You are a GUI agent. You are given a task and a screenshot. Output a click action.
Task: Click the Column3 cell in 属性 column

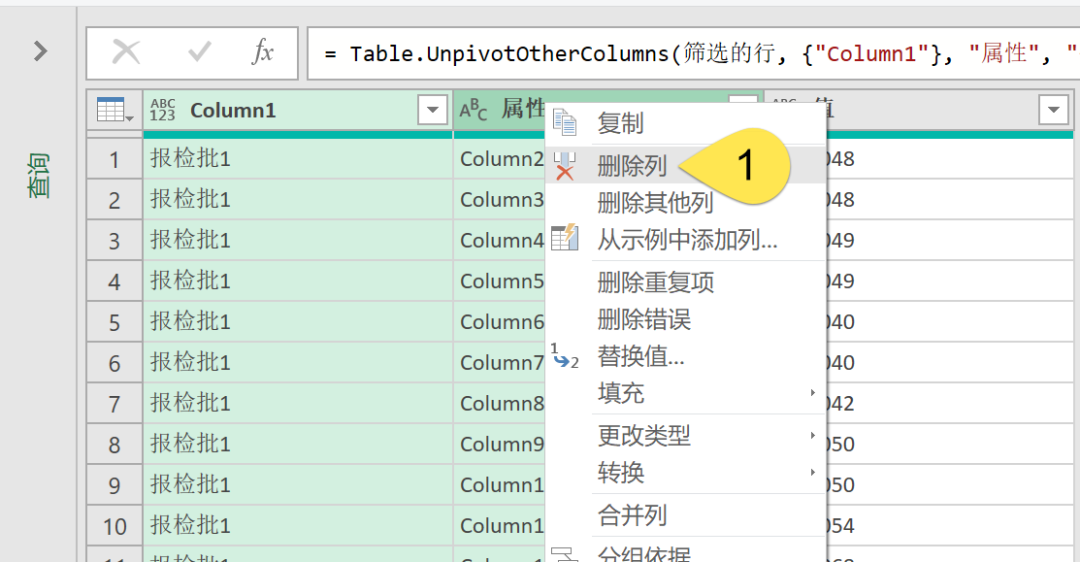click(x=500, y=200)
